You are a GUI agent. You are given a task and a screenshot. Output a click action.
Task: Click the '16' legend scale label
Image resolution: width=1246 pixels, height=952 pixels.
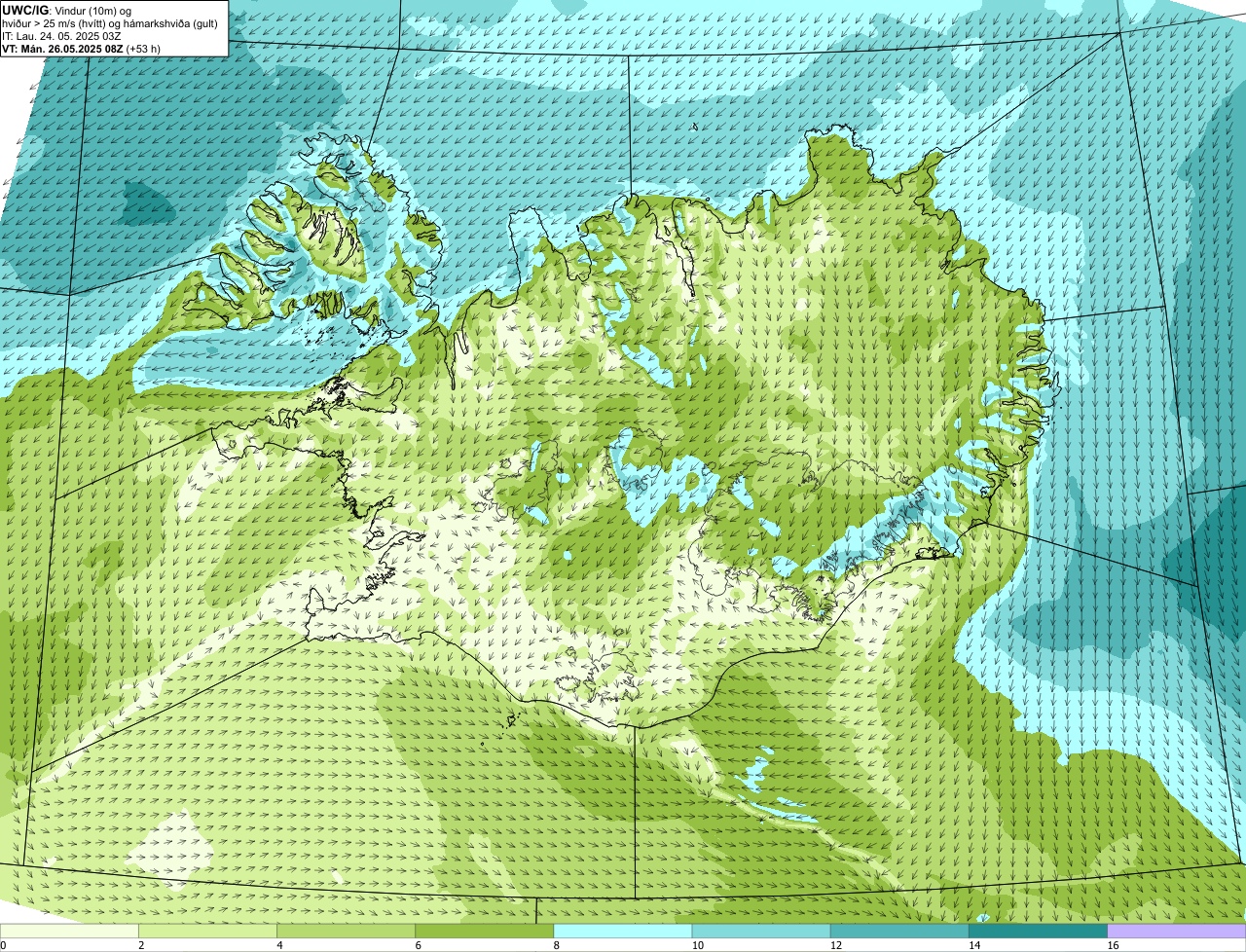(1112, 945)
